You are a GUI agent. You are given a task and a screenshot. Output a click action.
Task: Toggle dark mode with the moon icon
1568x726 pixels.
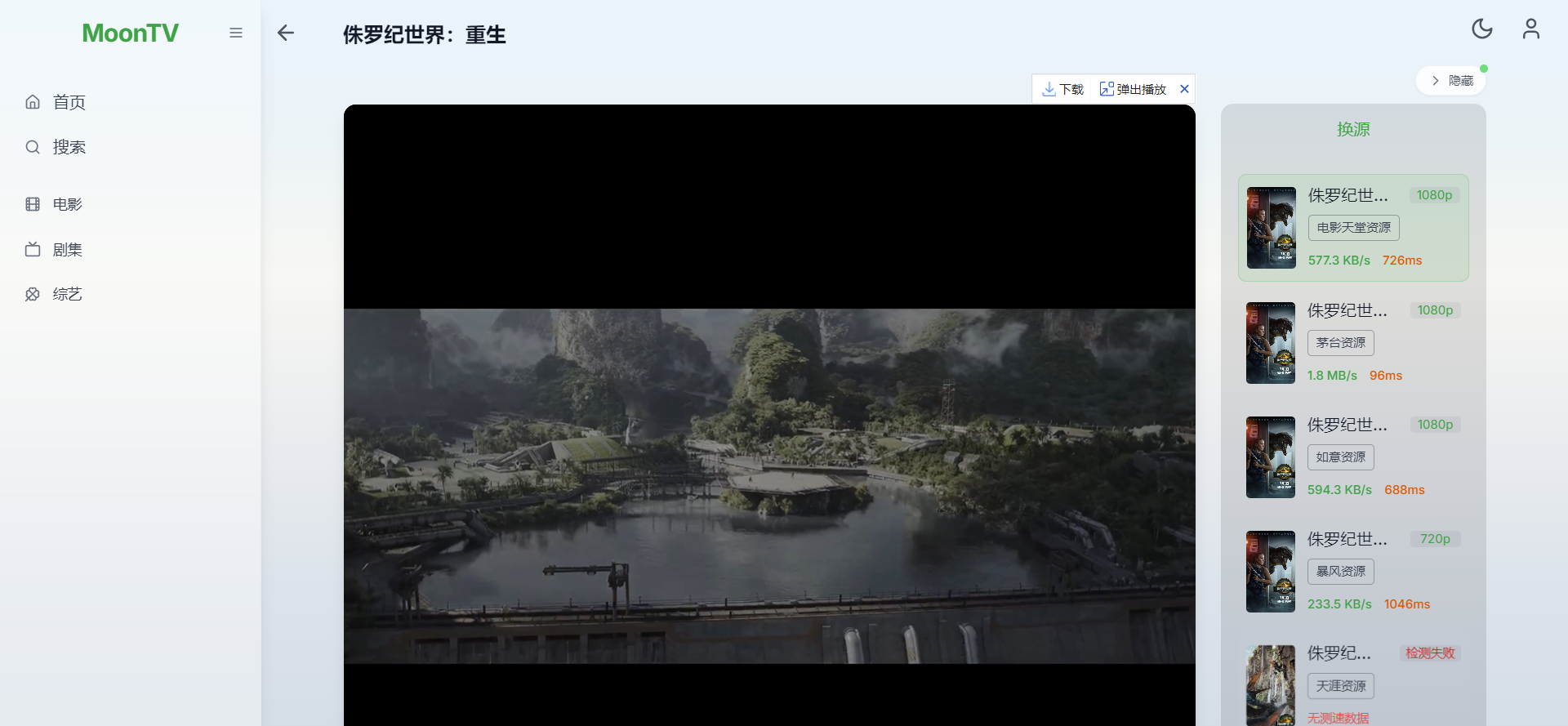coord(1481,29)
